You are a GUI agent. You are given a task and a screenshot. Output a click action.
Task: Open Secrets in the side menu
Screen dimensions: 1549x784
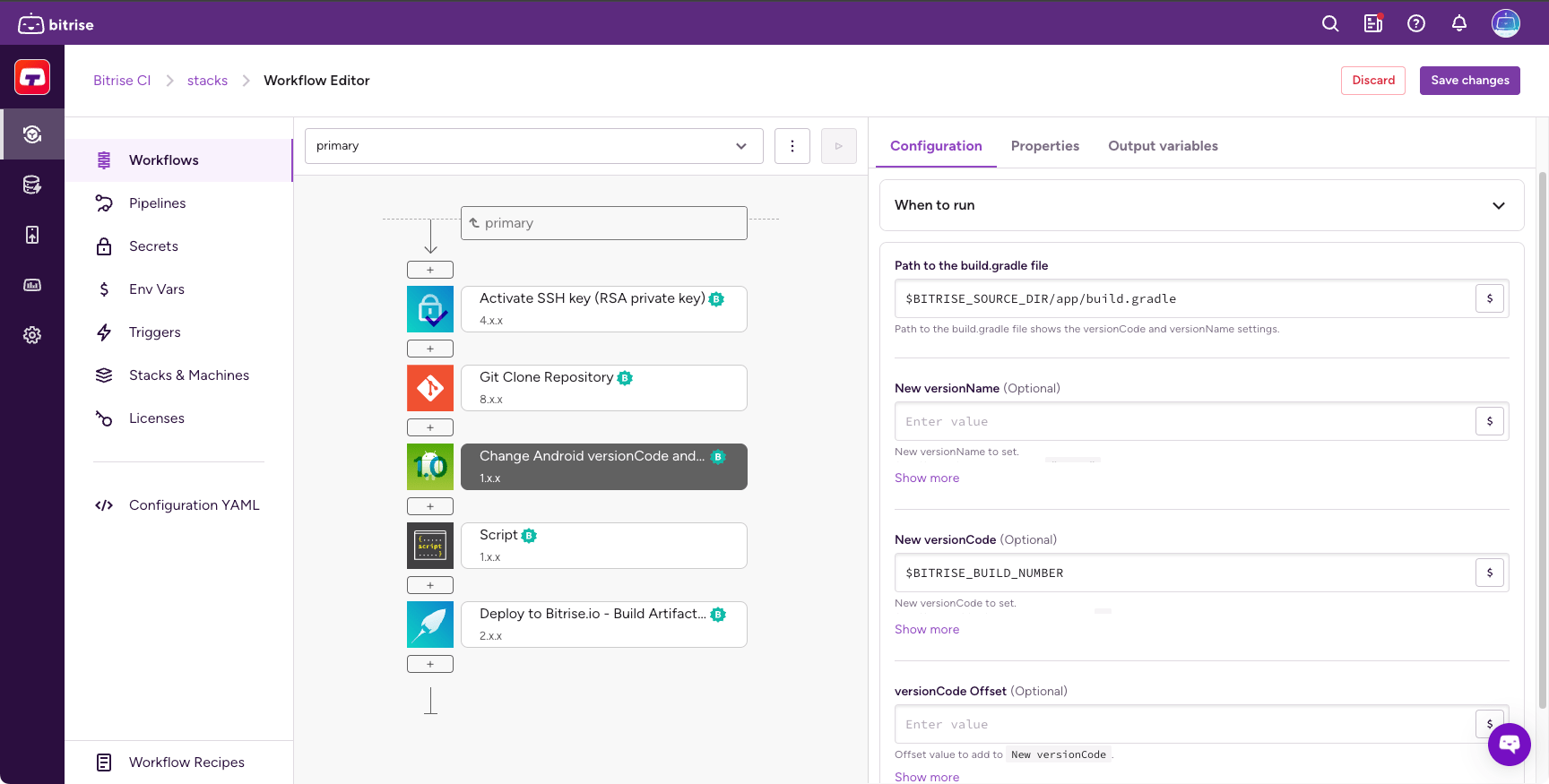[x=179, y=246]
